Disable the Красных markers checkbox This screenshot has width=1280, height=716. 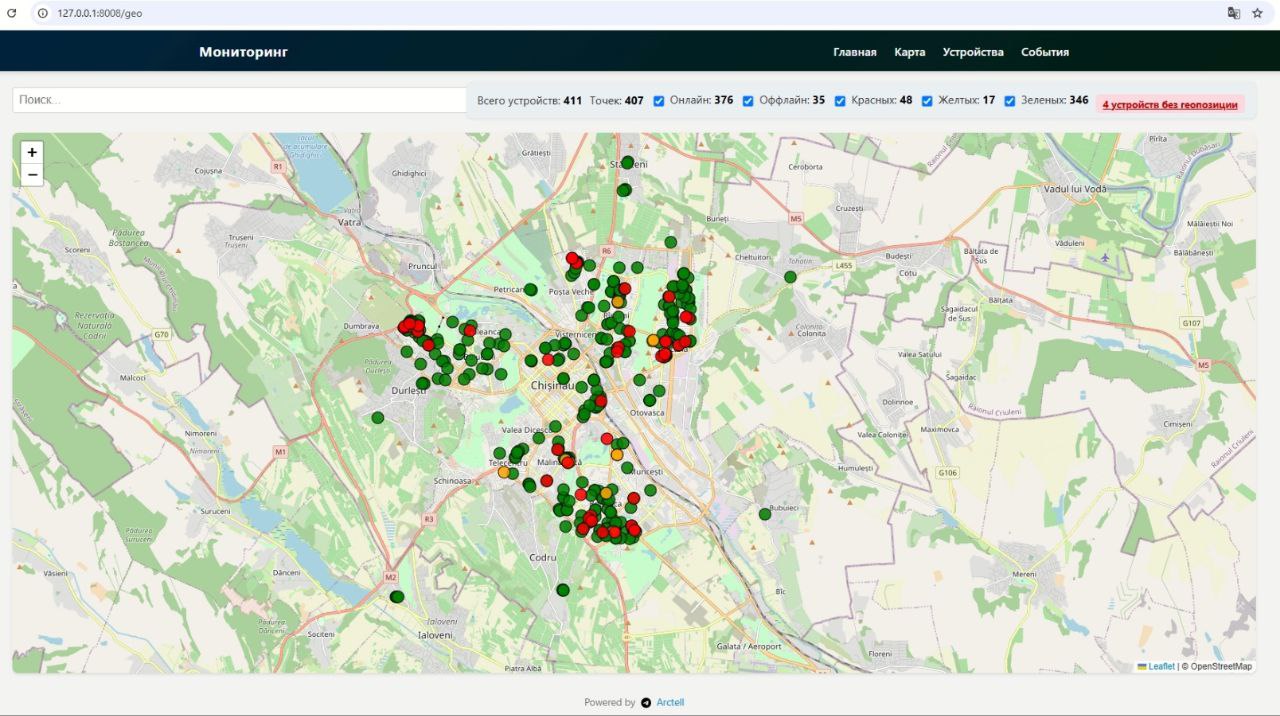(840, 101)
